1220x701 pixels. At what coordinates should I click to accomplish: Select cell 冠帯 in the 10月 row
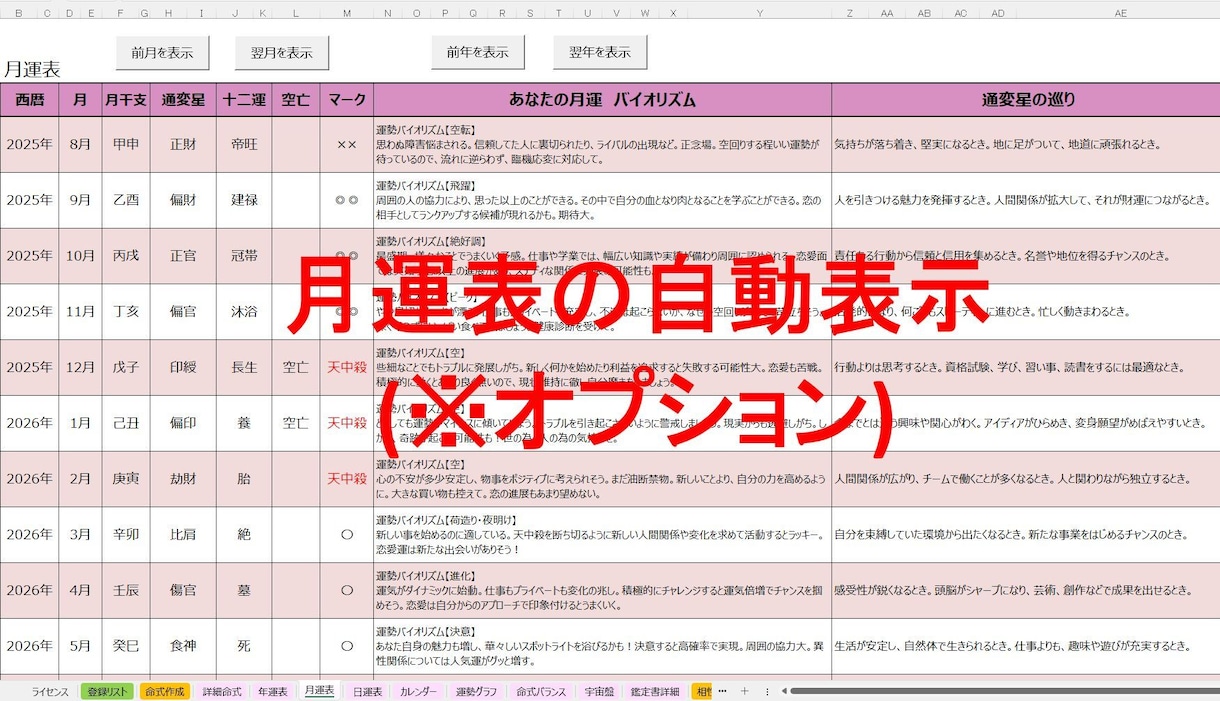244,255
